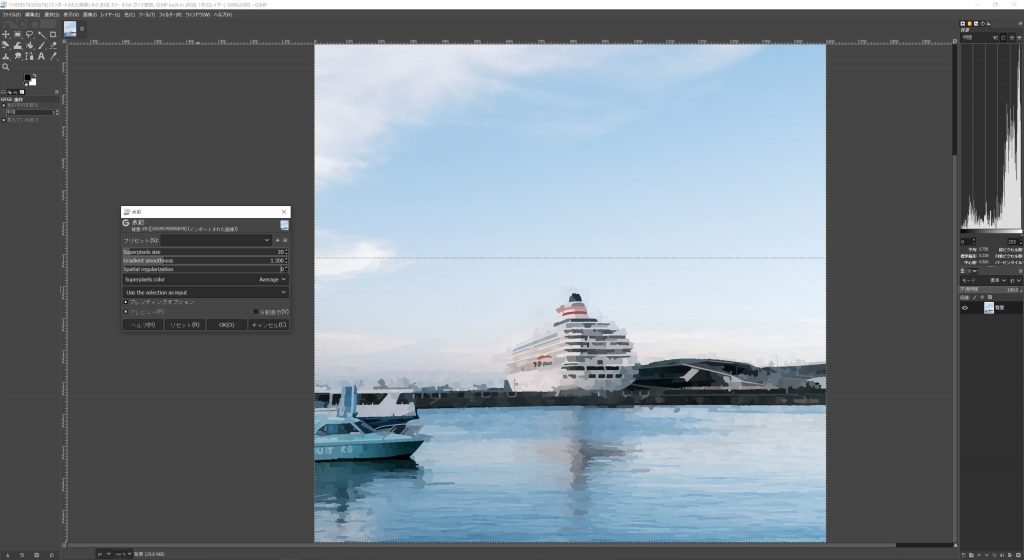Click the OK(O) button in dialog
Image resolution: width=1024 pixels, height=560 pixels.
[x=226, y=325]
